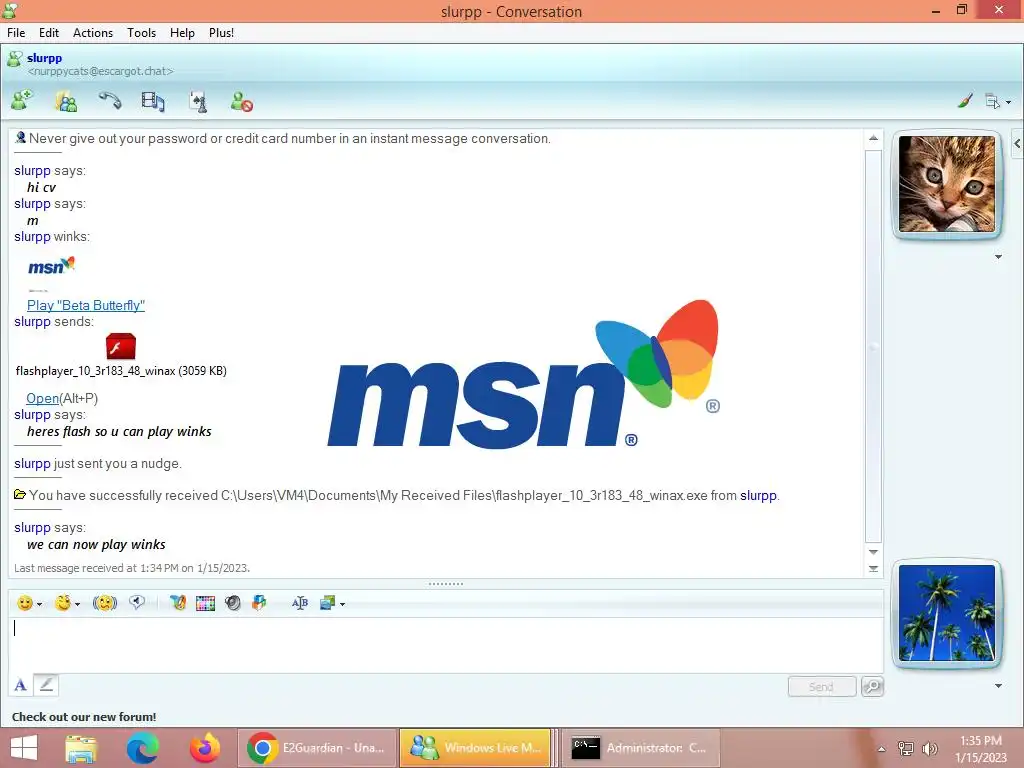1024x768 pixels.
Task: Click the text format AB icon
Action: click(x=300, y=603)
